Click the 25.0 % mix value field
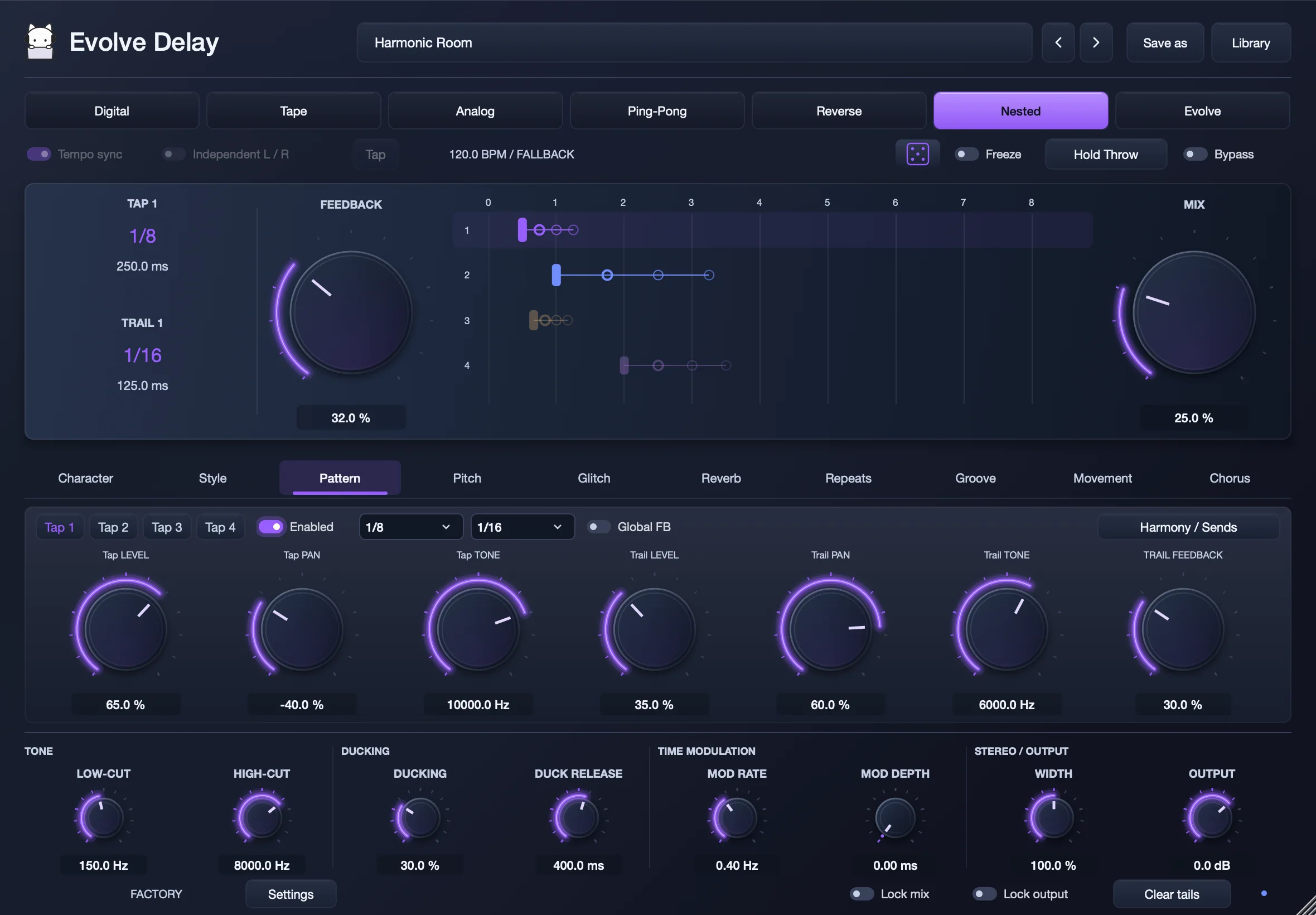The width and height of the screenshot is (1316, 915). pyautogui.click(x=1194, y=418)
